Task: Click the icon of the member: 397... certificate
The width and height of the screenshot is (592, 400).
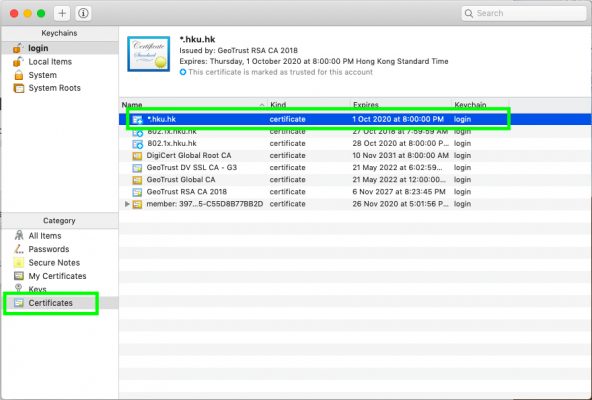Action: point(137,204)
